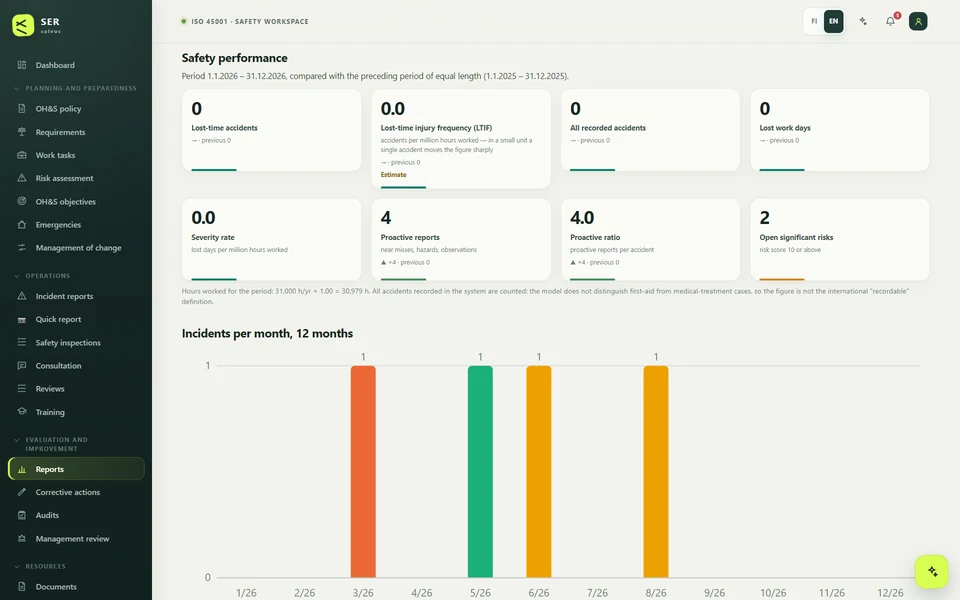Click the Reviews list icon

(x=22, y=389)
